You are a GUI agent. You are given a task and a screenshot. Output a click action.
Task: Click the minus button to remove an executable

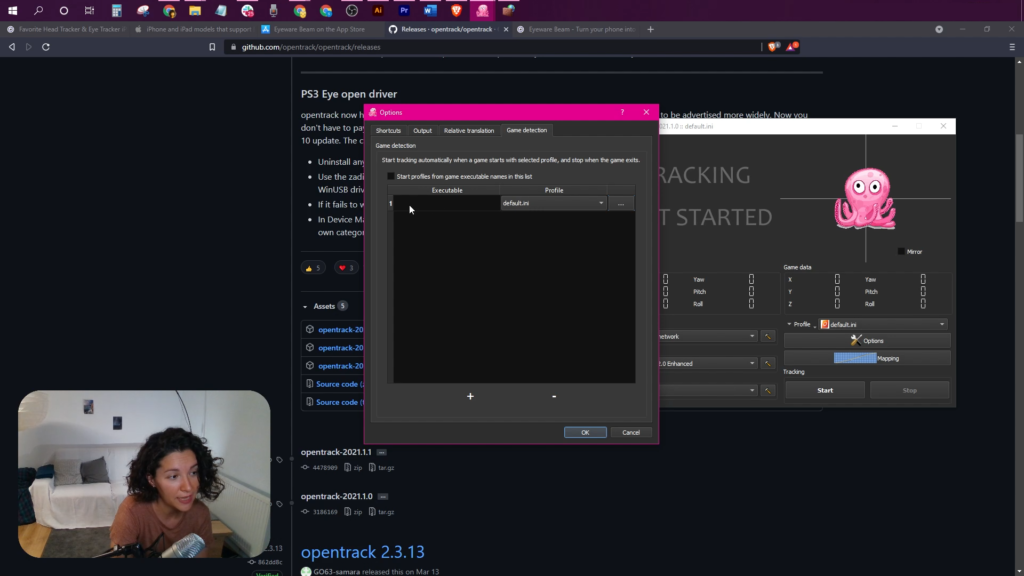554,396
